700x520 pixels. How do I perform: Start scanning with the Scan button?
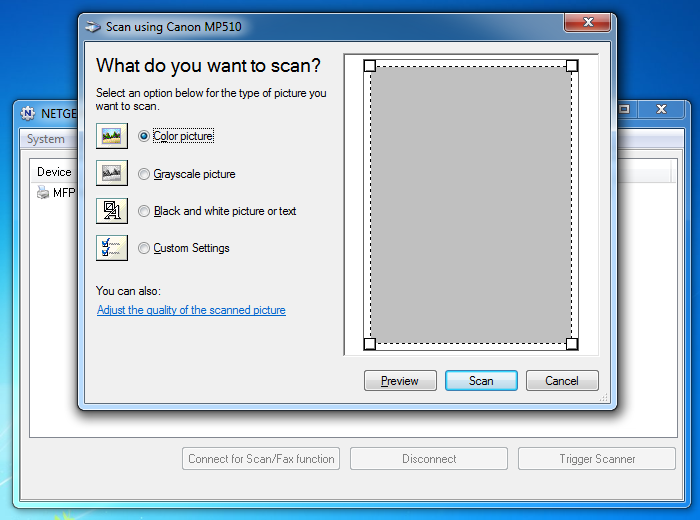click(x=481, y=381)
